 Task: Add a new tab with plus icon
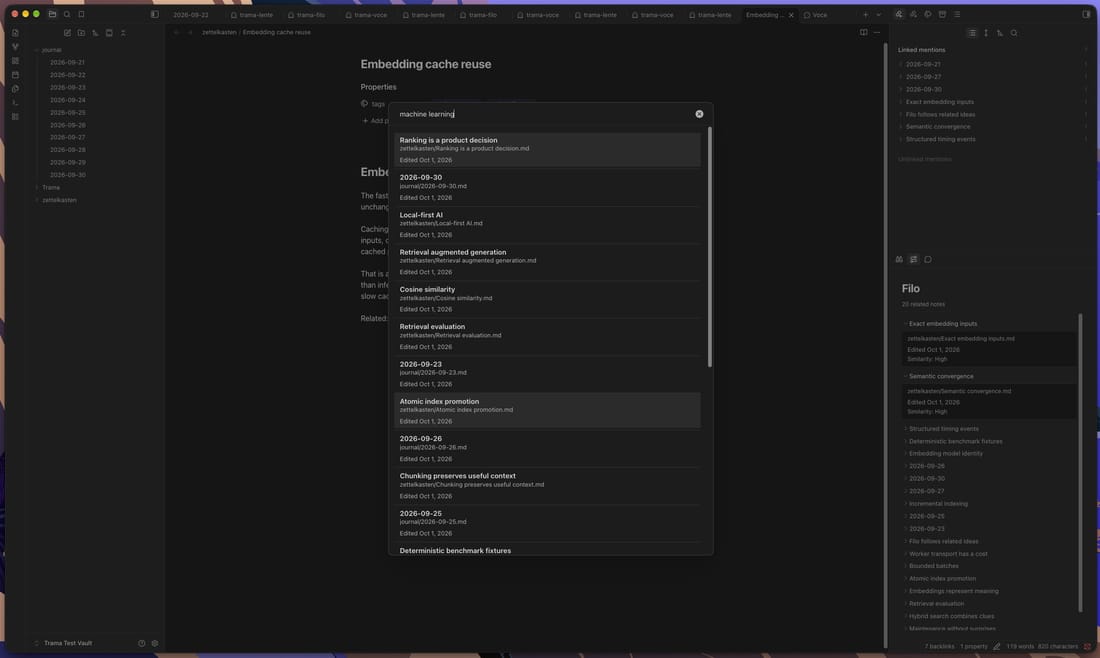pyautogui.click(x=865, y=15)
